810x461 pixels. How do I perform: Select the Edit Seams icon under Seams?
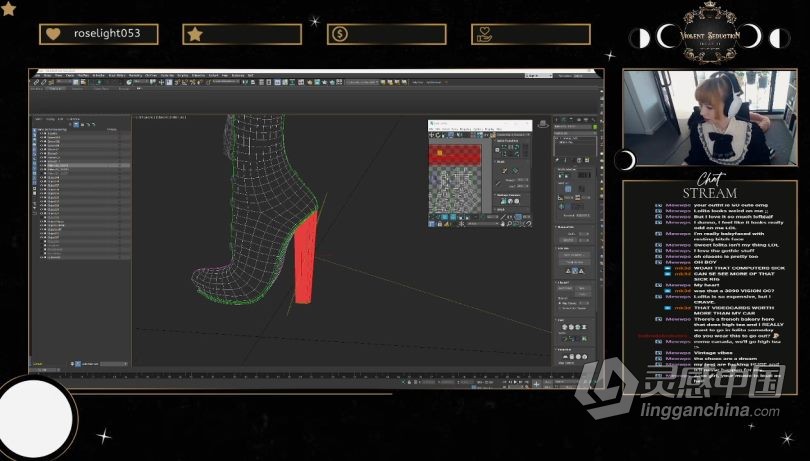pyautogui.click(x=566, y=339)
